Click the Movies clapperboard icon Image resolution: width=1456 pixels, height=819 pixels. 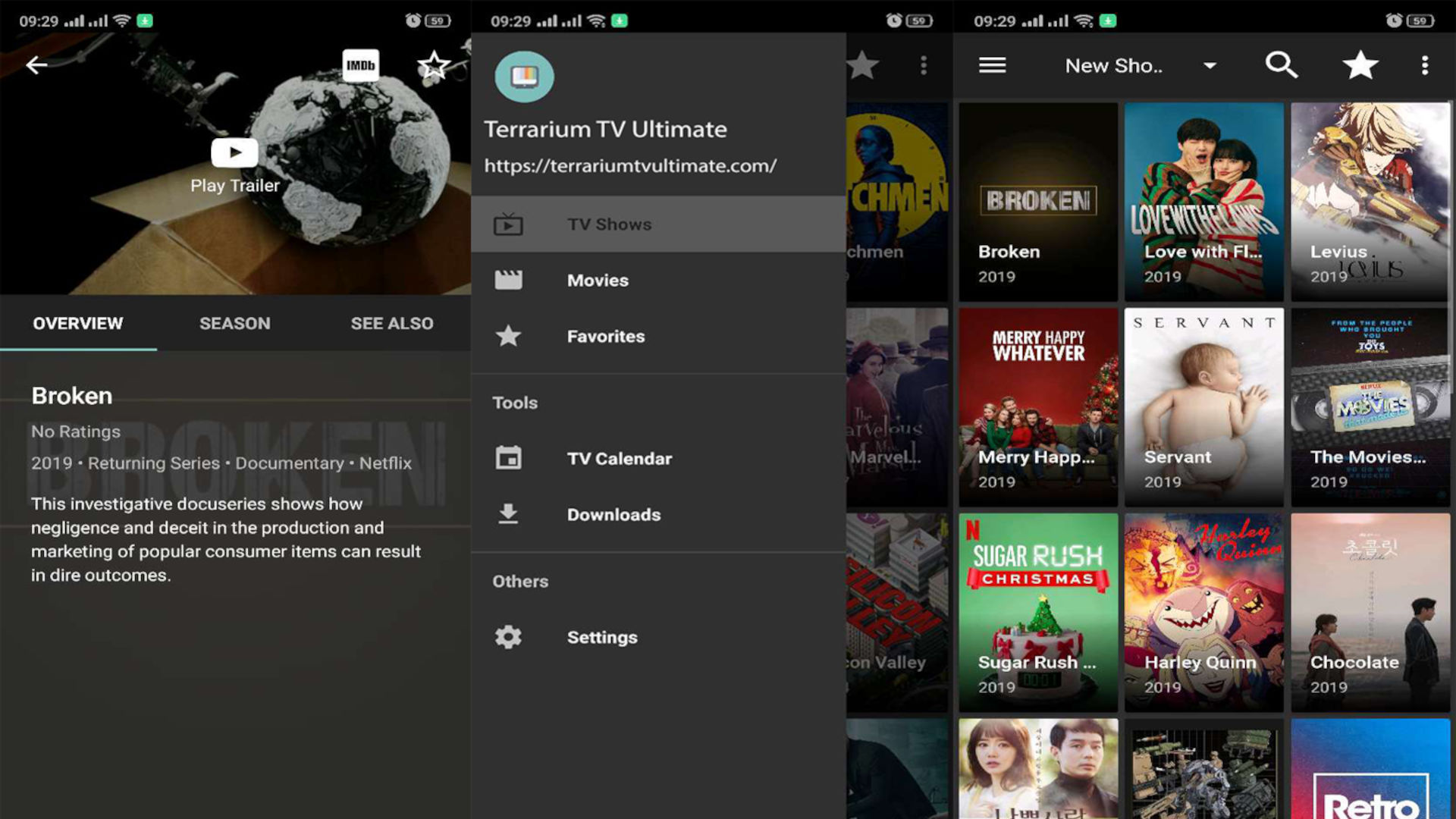click(508, 281)
